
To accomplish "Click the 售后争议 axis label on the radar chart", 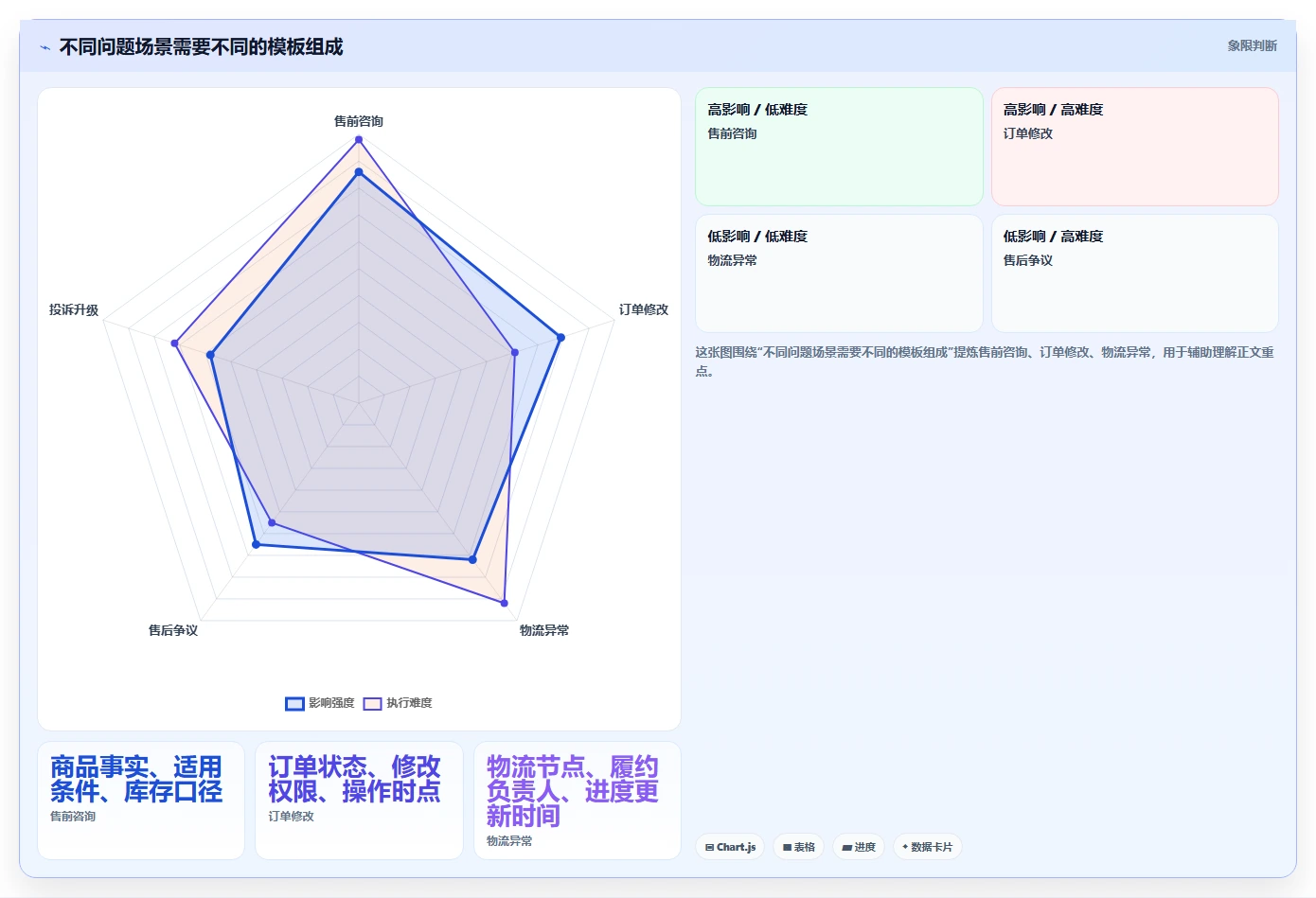I will tap(172, 630).
